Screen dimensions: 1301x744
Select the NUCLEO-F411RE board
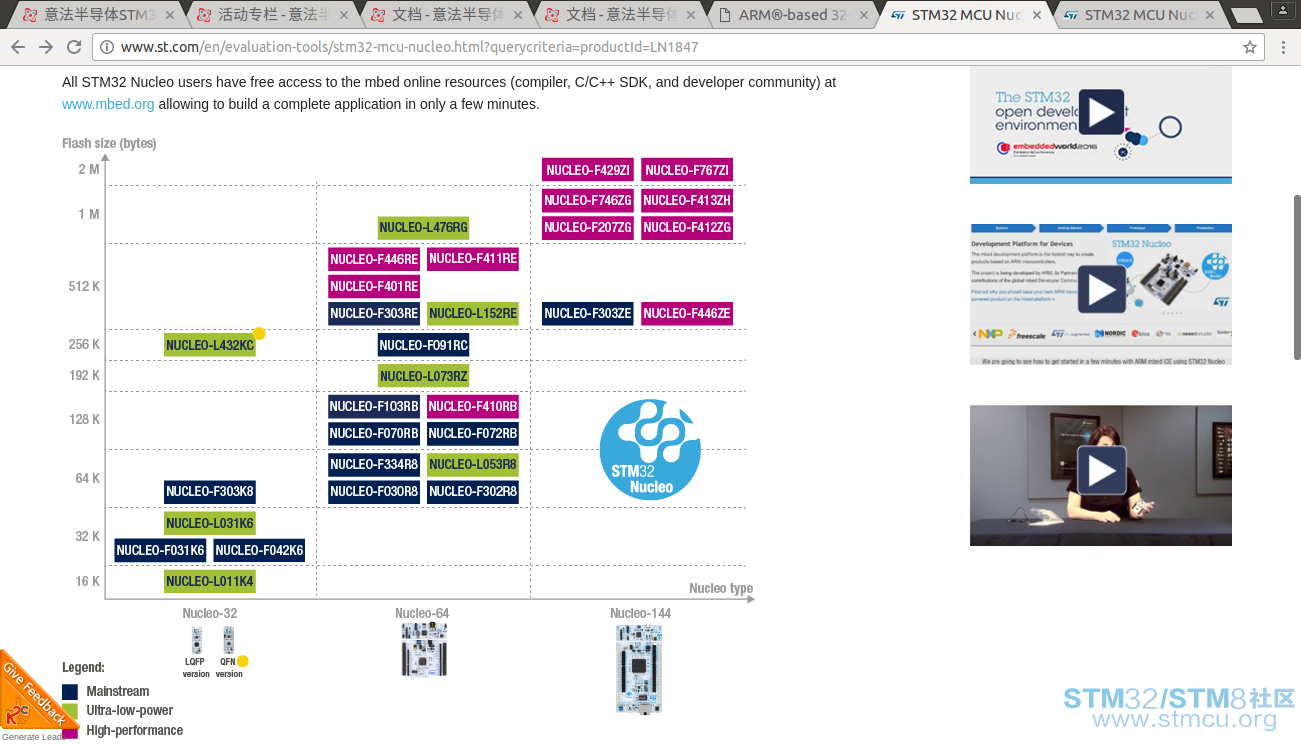[473, 259]
